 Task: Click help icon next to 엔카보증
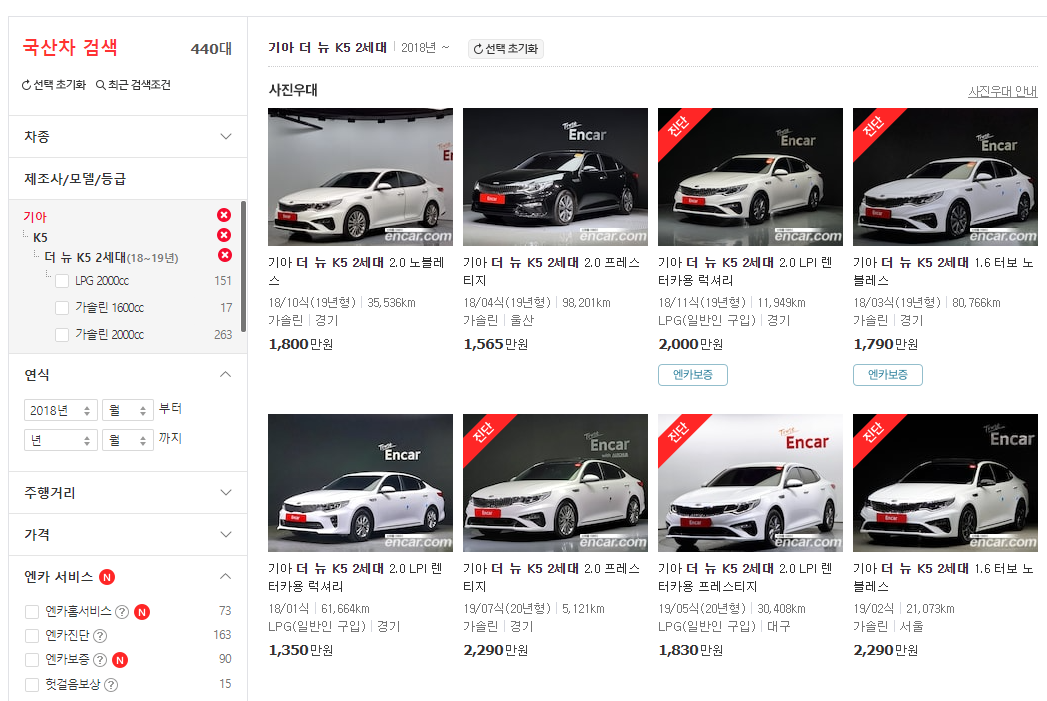tap(100, 660)
